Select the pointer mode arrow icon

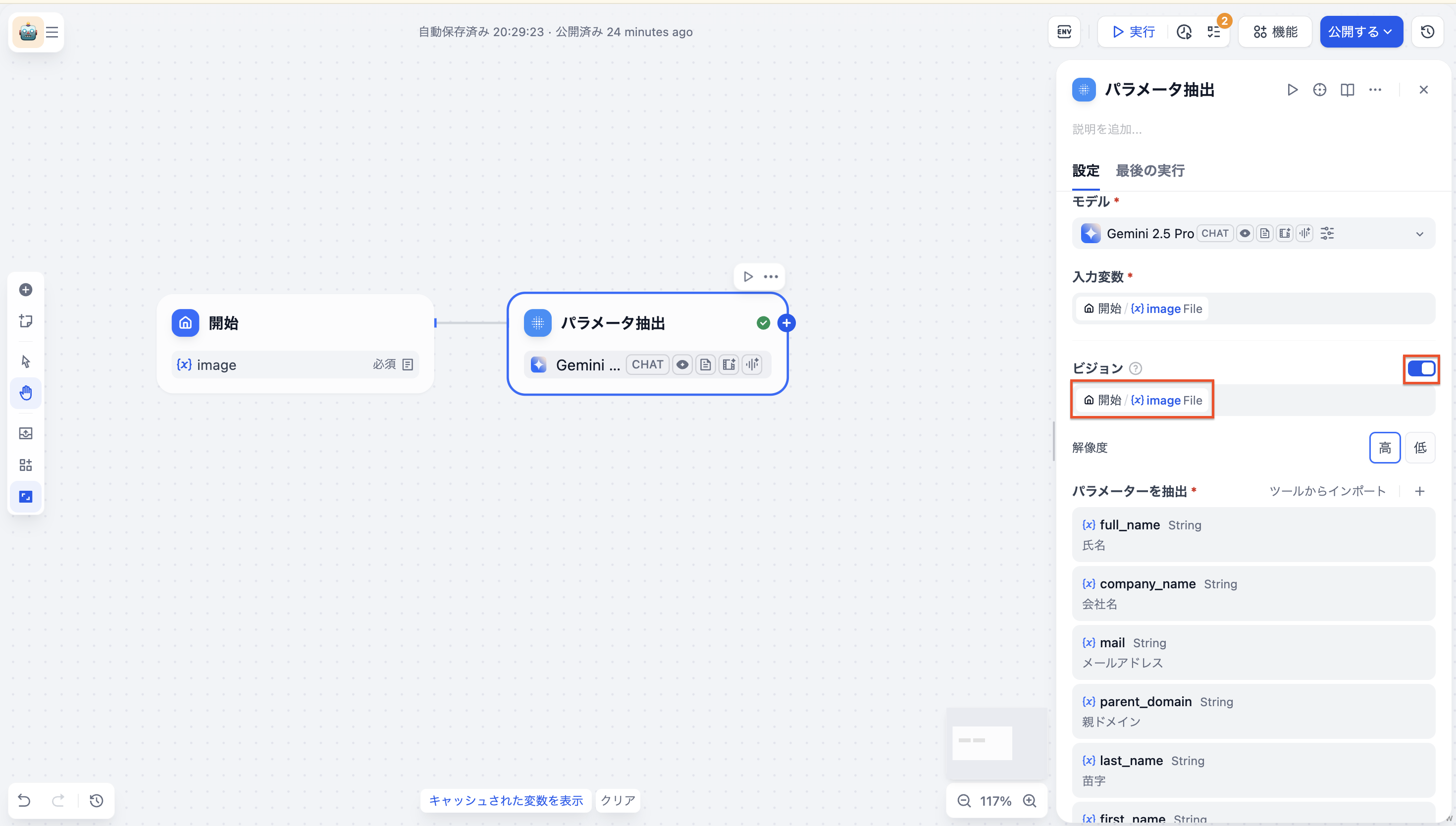click(x=26, y=361)
